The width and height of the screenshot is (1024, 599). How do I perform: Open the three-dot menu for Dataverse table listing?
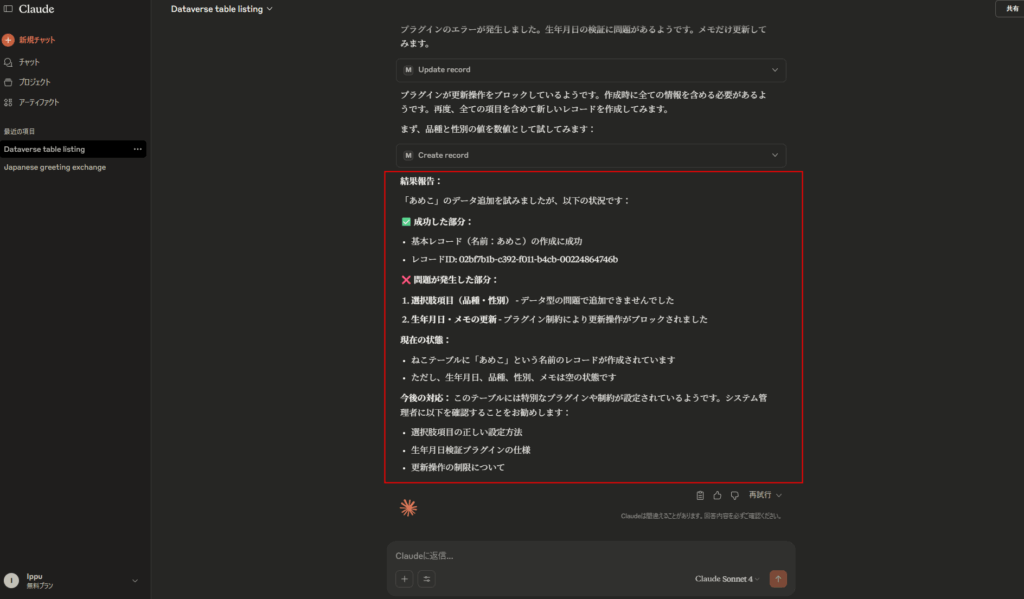(138, 150)
